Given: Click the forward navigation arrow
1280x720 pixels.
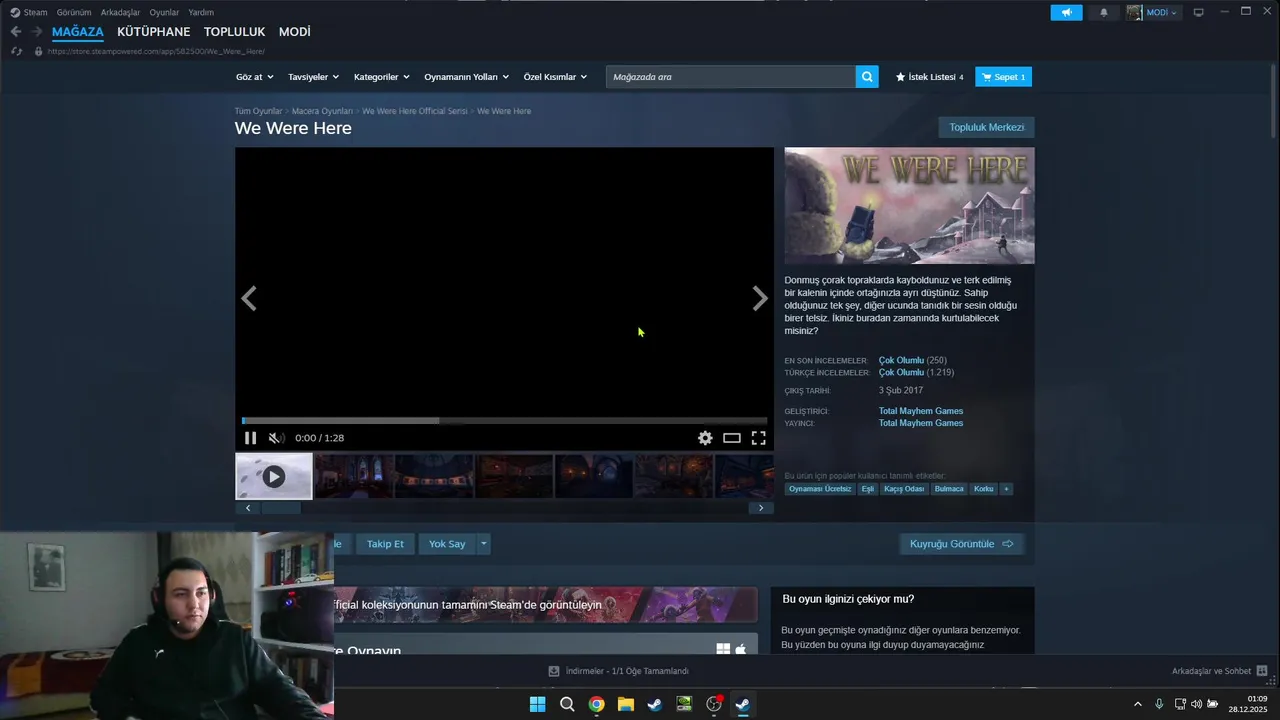Looking at the screenshot, I should pyautogui.click(x=37, y=32).
